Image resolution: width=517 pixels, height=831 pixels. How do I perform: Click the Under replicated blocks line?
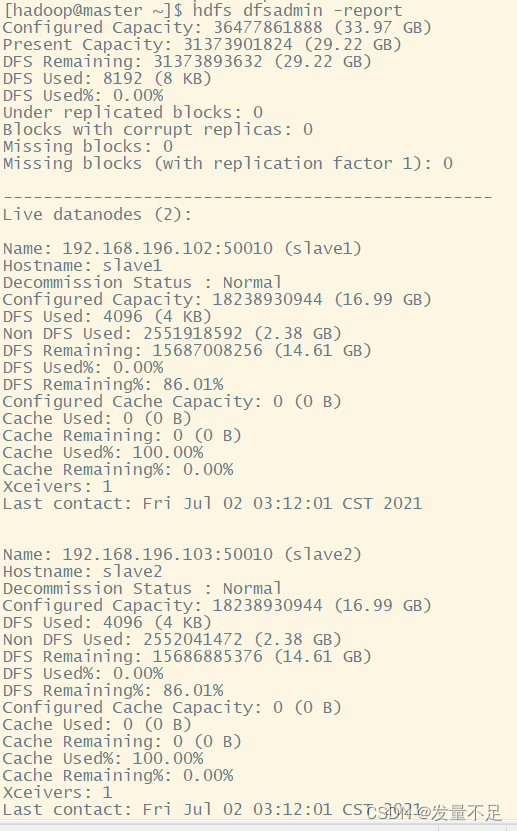(x=132, y=112)
